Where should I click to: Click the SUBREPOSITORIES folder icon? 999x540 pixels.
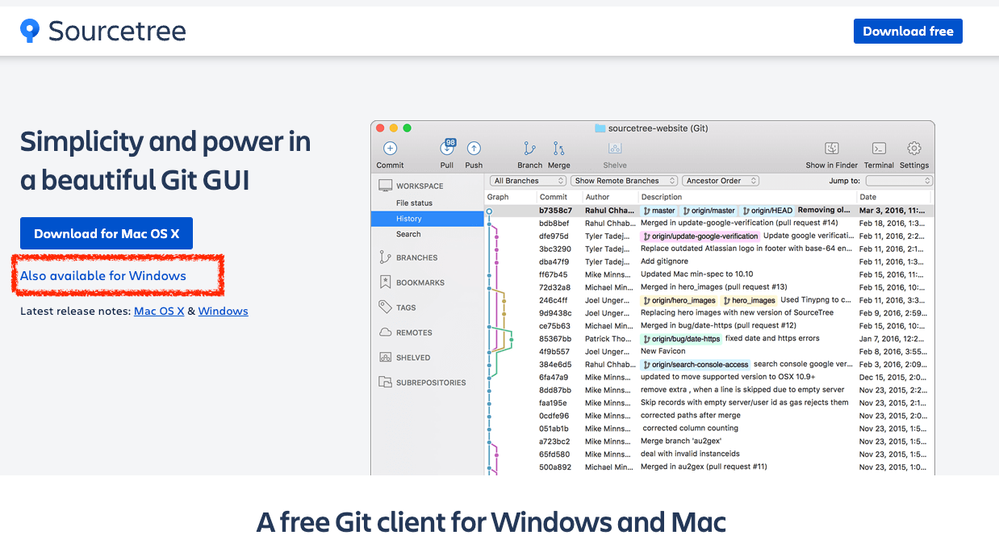coord(385,382)
